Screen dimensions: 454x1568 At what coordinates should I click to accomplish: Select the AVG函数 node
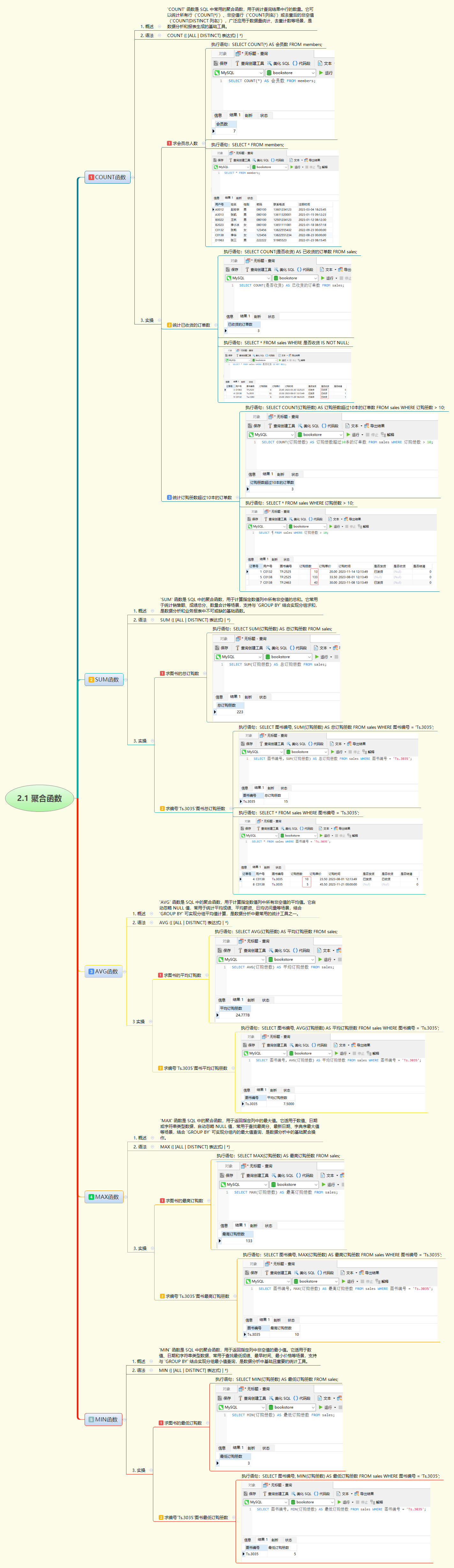point(103,971)
